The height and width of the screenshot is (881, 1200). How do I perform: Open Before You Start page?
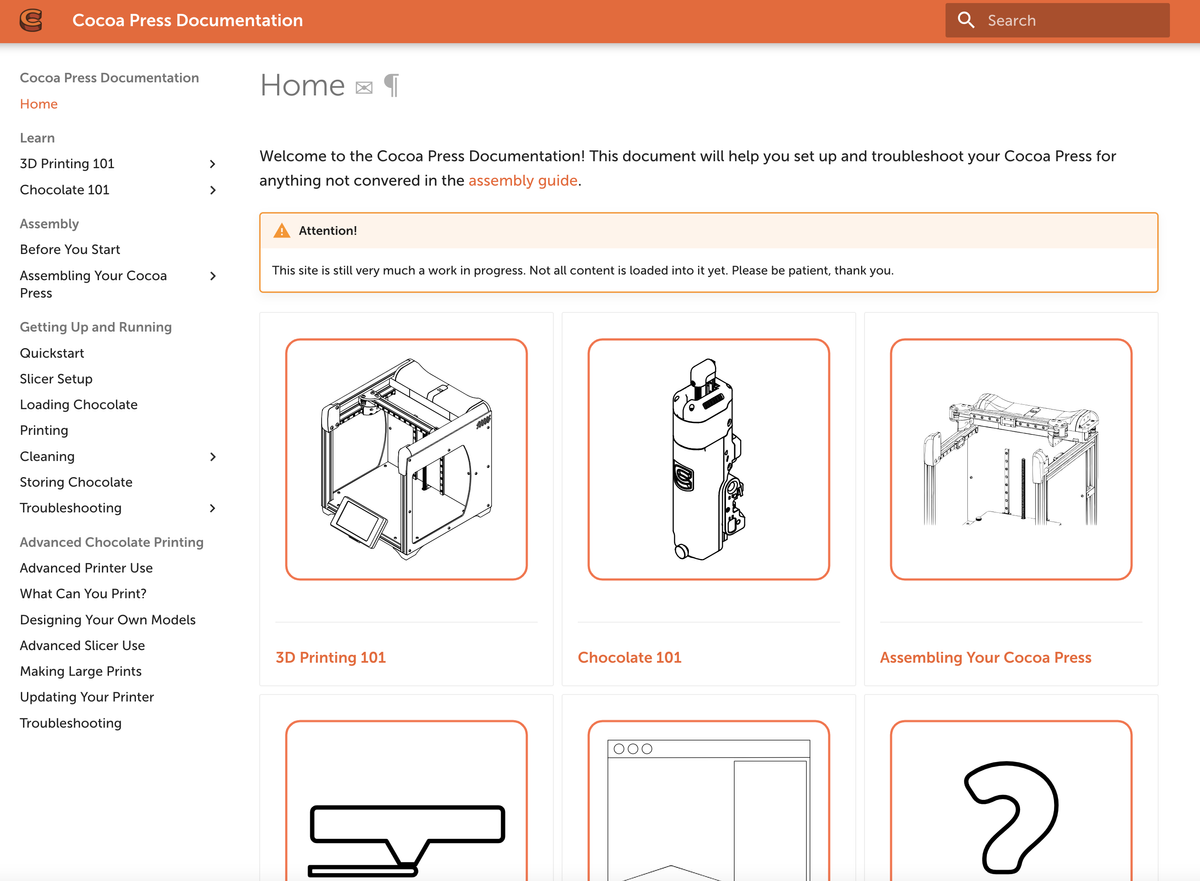coord(70,250)
